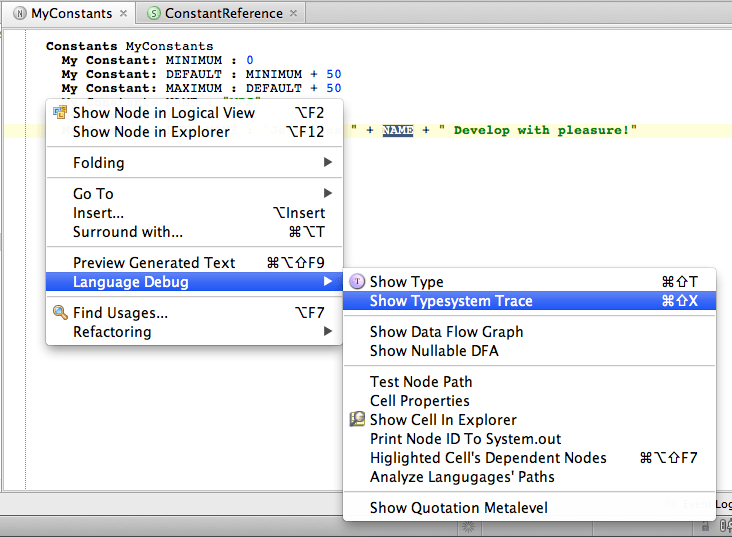Choose Show Quotation Metalevel

[458, 508]
